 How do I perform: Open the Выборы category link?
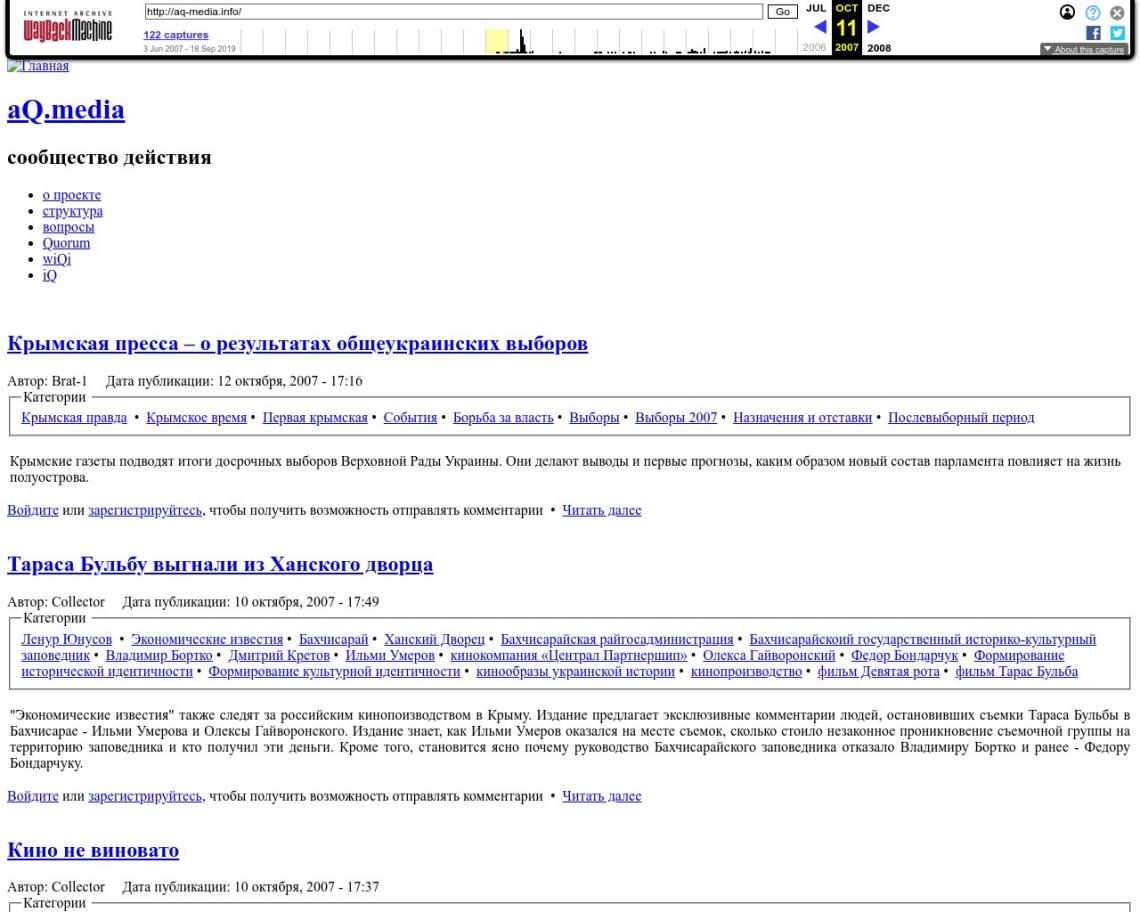click(x=594, y=417)
